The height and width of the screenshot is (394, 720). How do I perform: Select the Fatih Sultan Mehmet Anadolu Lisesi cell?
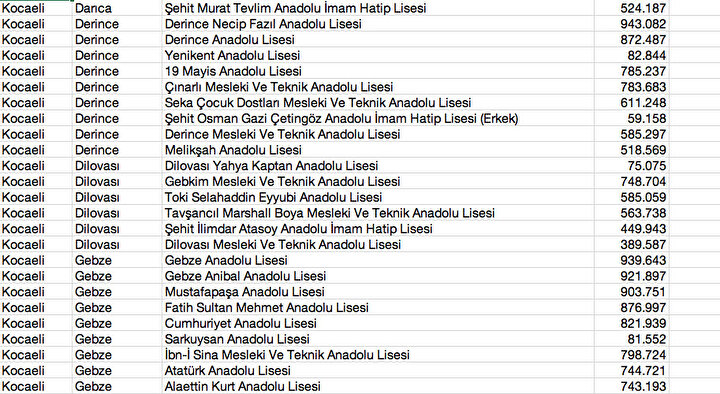coord(378,308)
